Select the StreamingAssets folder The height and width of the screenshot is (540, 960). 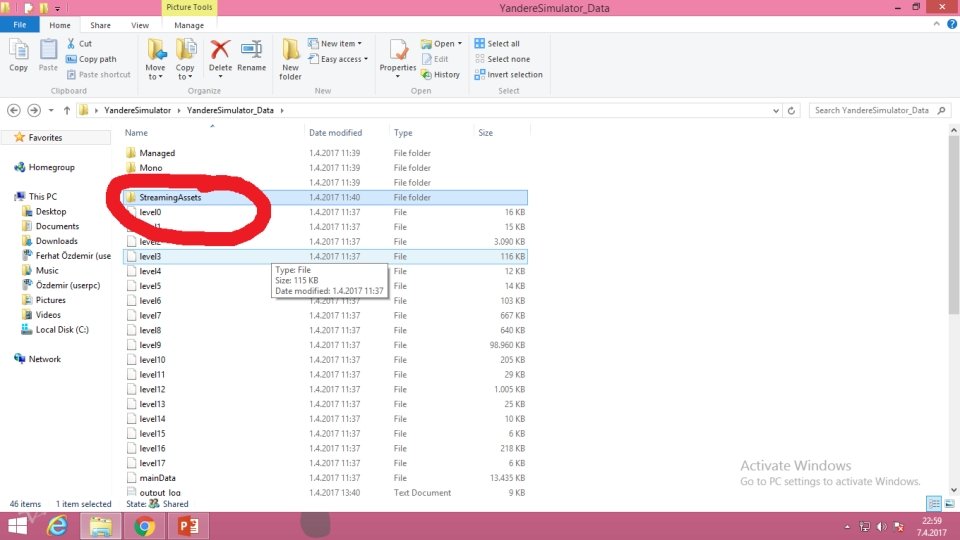coord(326,197)
